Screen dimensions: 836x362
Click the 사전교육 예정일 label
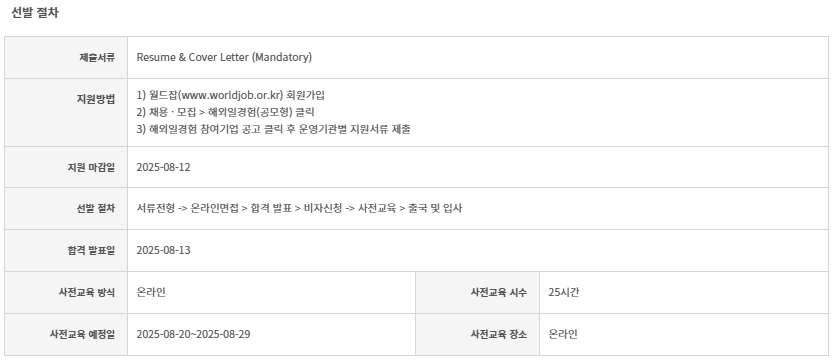coord(83,335)
